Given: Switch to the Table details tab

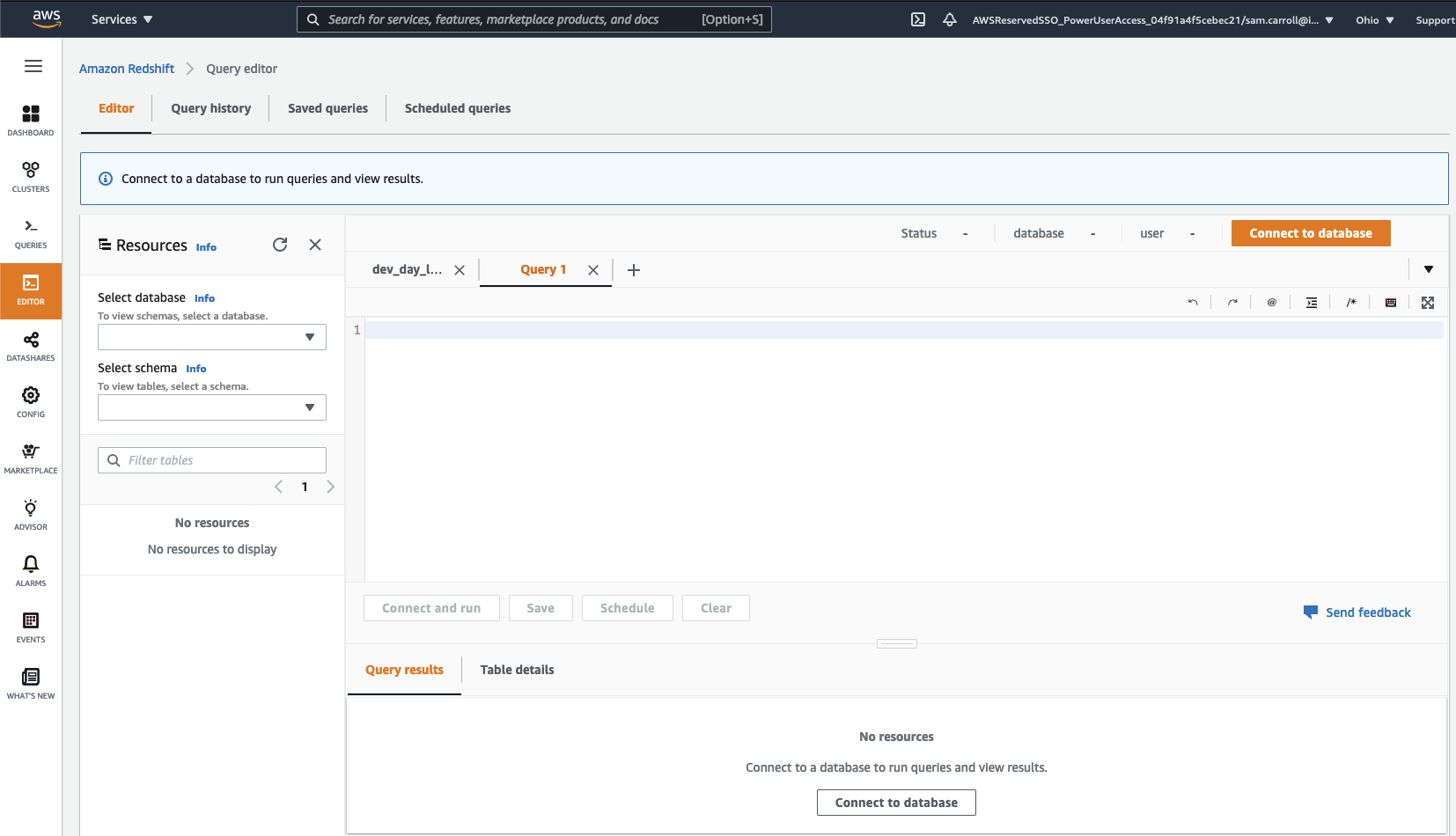Looking at the screenshot, I should click(518, 670).
